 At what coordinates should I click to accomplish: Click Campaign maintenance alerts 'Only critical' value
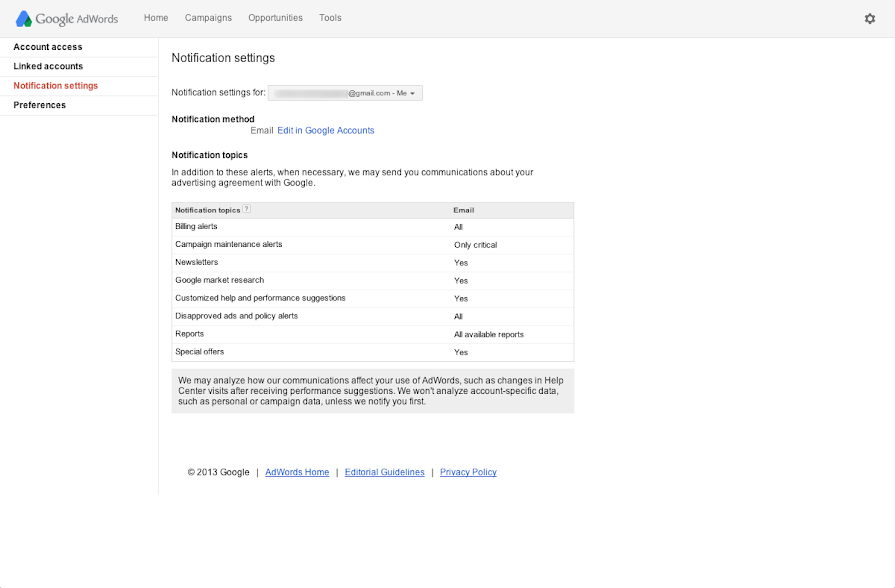[x=475, y=245]
